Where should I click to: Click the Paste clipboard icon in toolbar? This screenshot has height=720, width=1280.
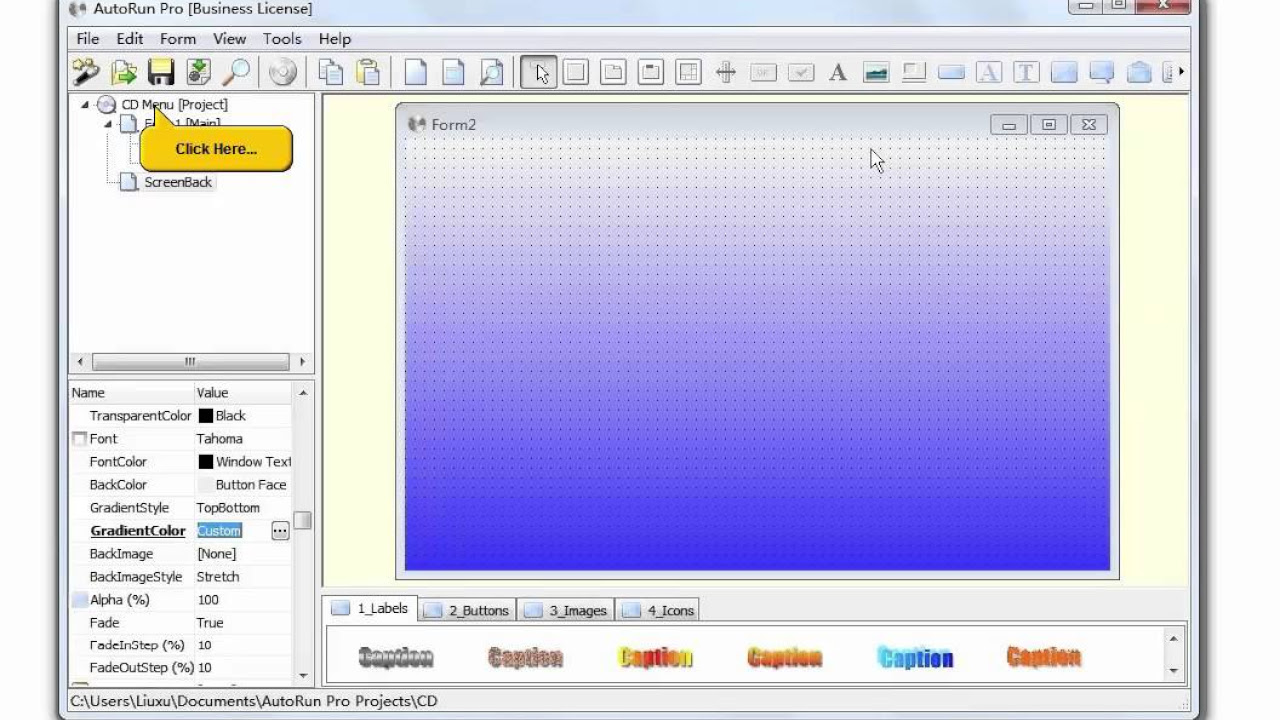368,72
